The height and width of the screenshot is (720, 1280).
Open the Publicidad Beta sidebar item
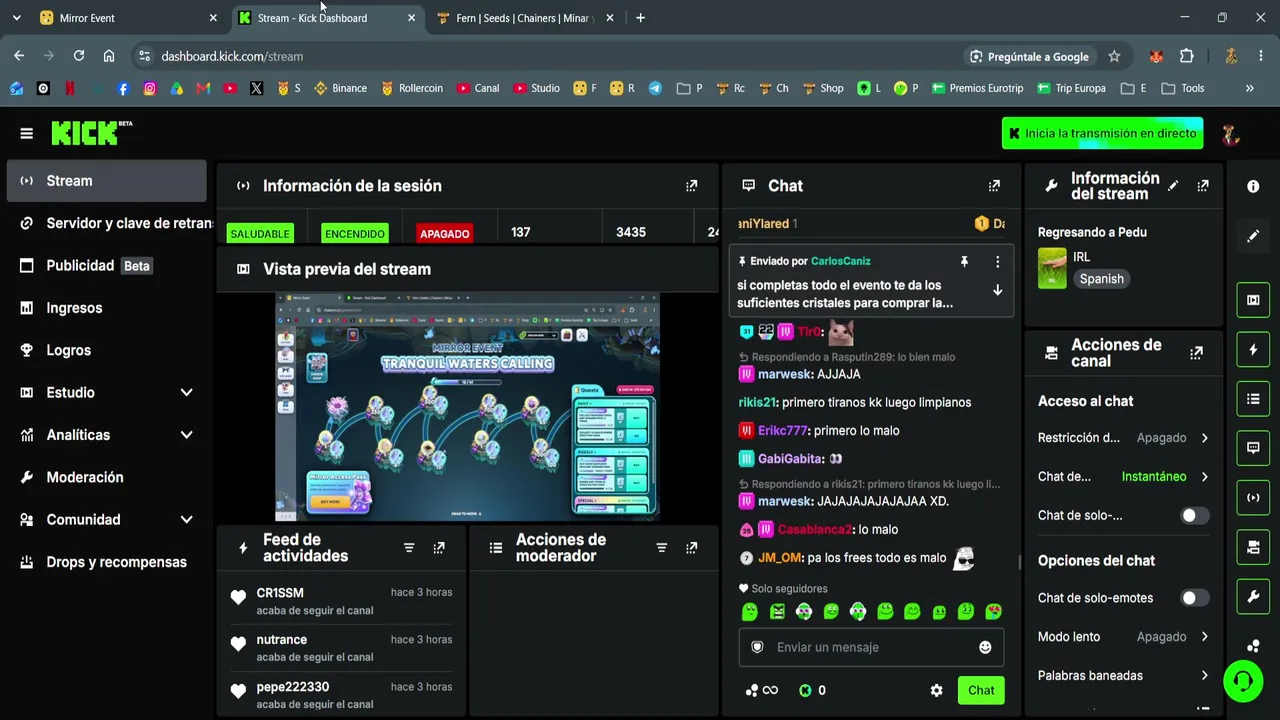click(107, 266)
